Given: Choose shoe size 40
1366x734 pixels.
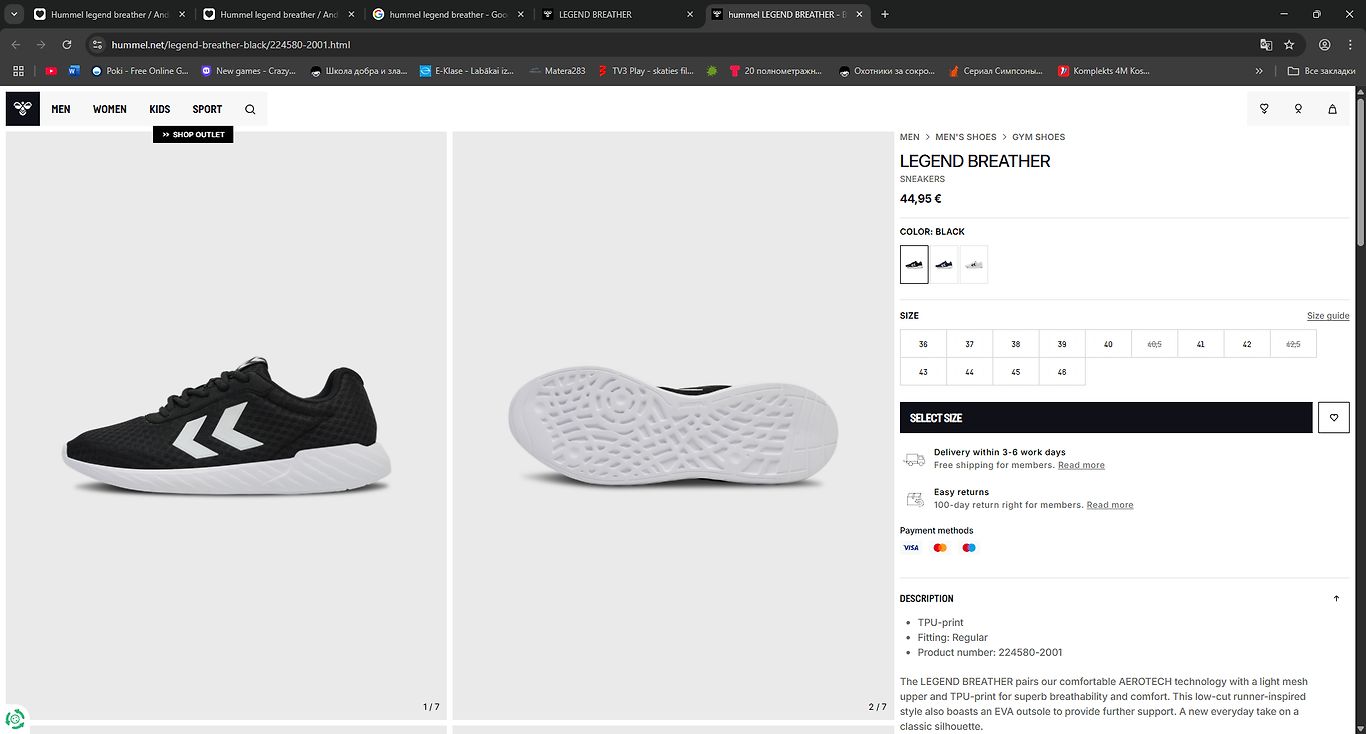Looking at the screenshot, I should point(1108,344).
